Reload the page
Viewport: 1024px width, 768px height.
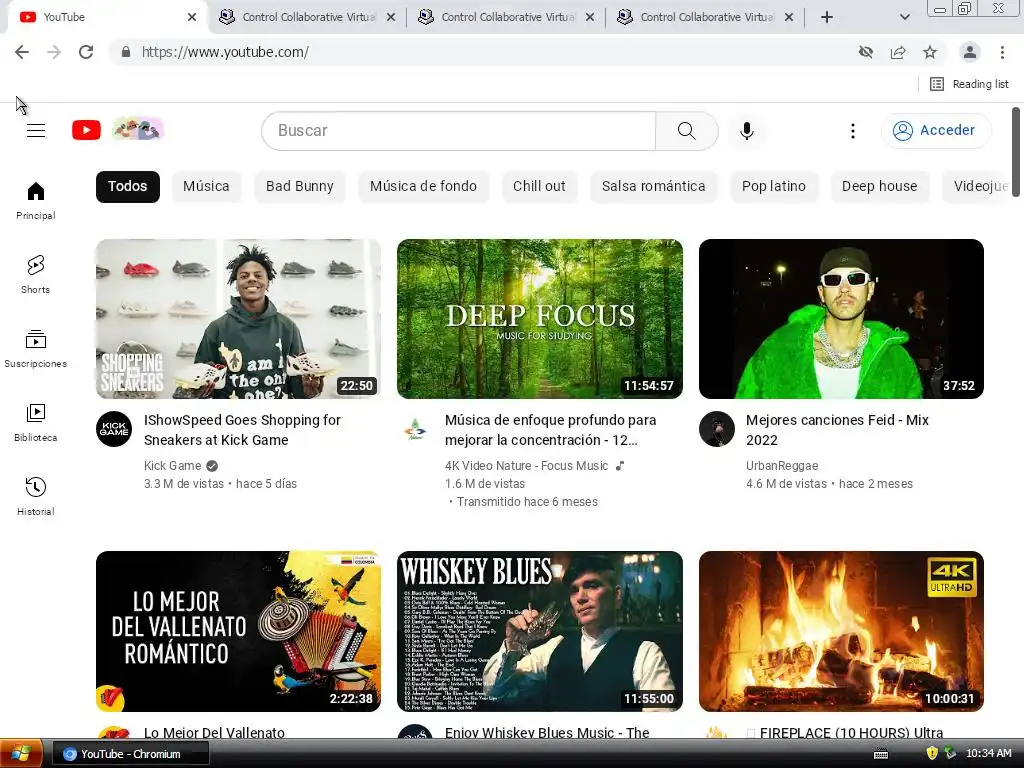pyautogui.click(x=86, y=52)
